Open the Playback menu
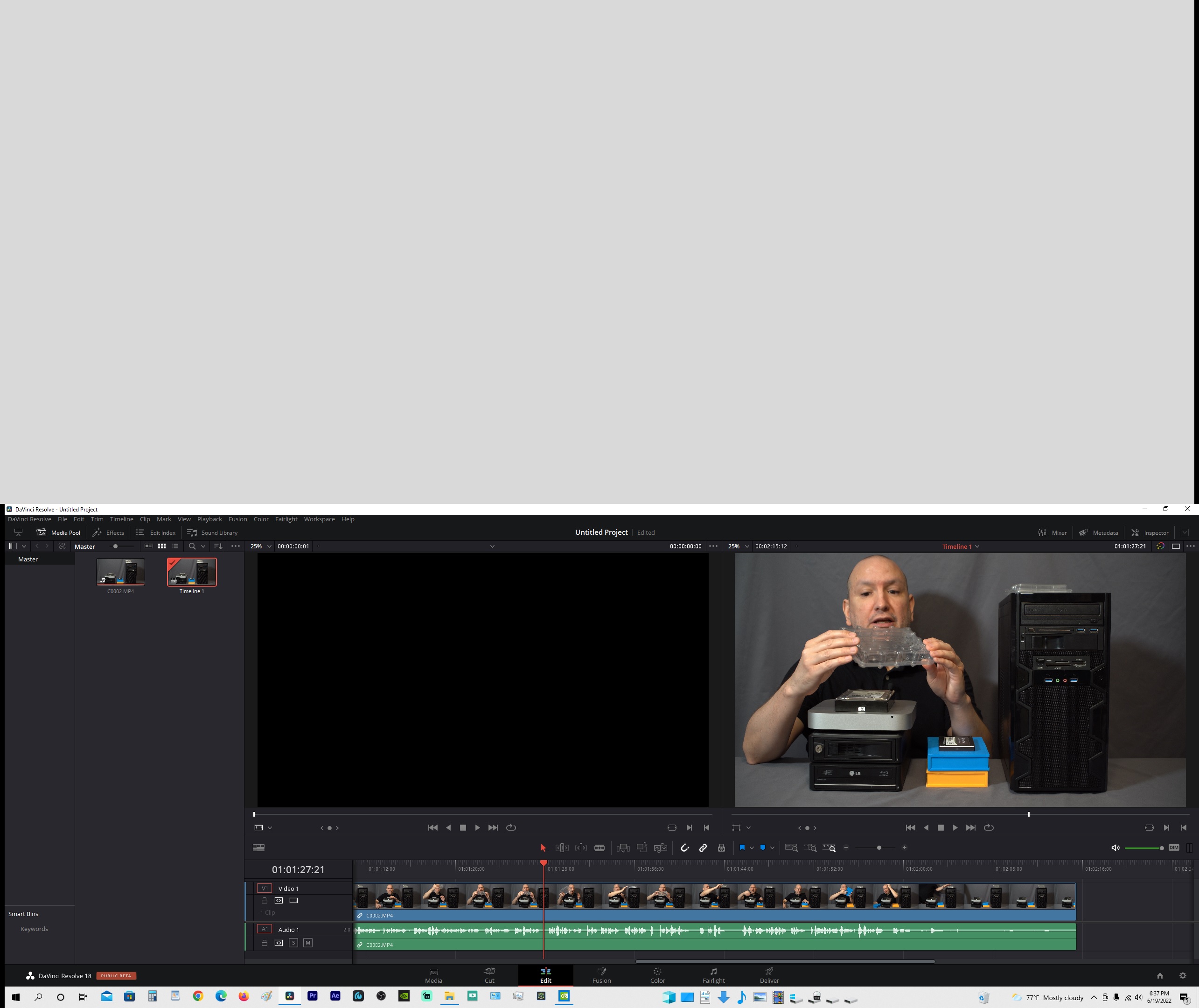The height and width of the screenshot is (1008, 1199). pos(209,519)
